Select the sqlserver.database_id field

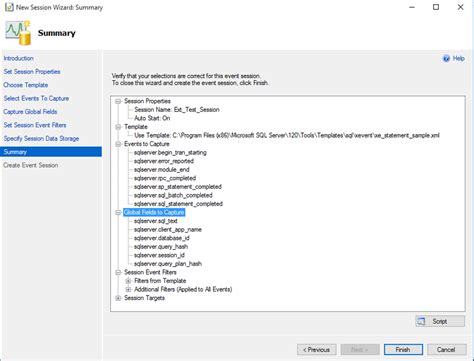click(x=162, y=238)
